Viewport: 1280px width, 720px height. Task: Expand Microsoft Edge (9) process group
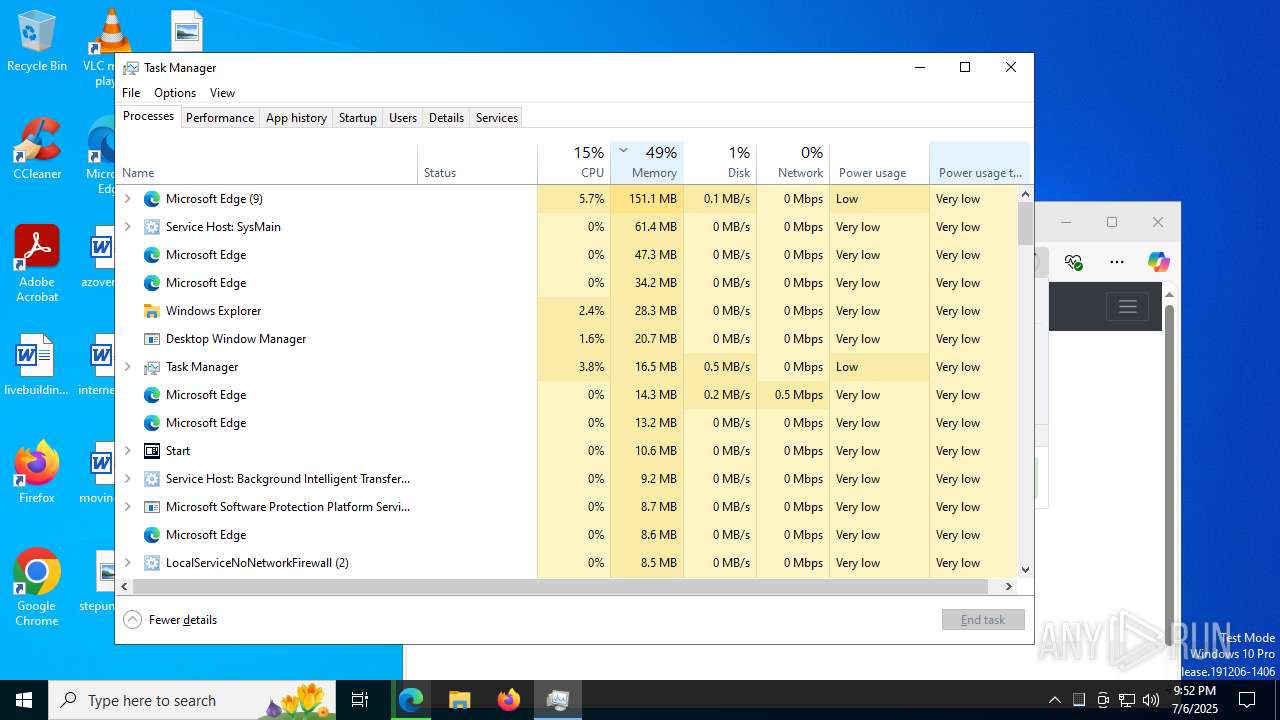(128, 199)
